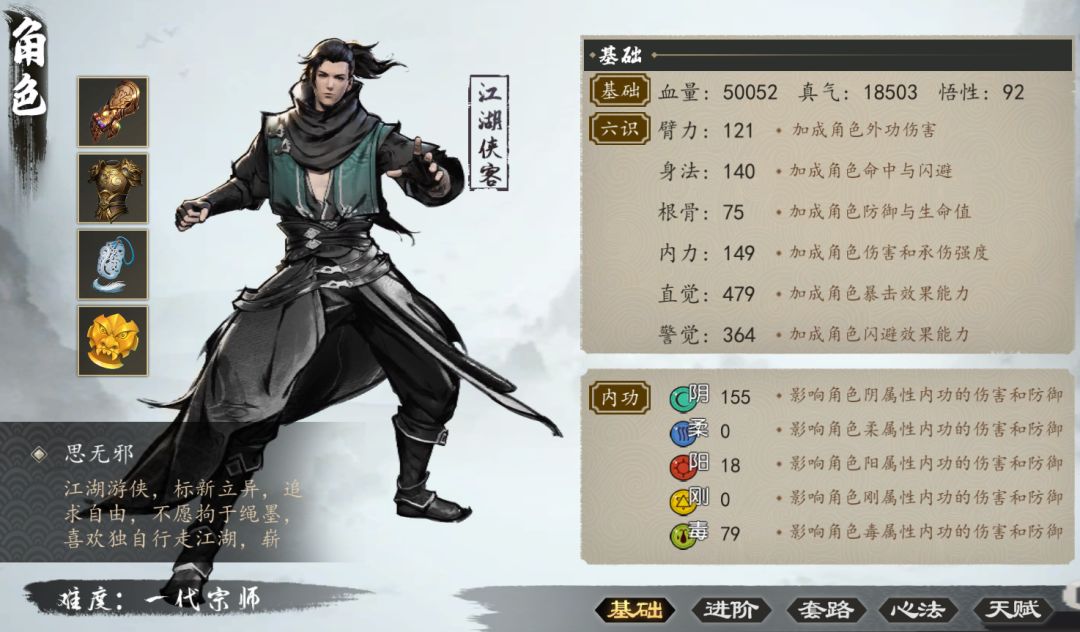
Task: Open the 套路 bottom tab
Action: pos(825,609)
